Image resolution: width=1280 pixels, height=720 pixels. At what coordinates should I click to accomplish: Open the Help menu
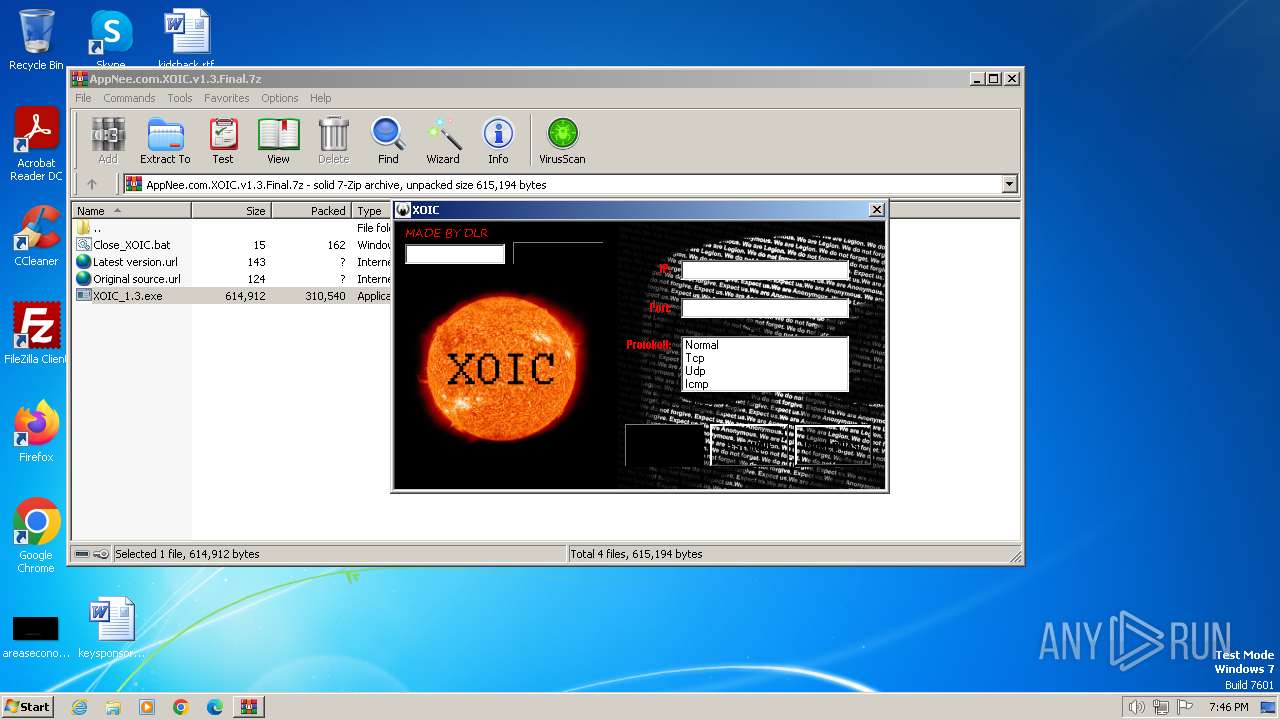point(321,98)
